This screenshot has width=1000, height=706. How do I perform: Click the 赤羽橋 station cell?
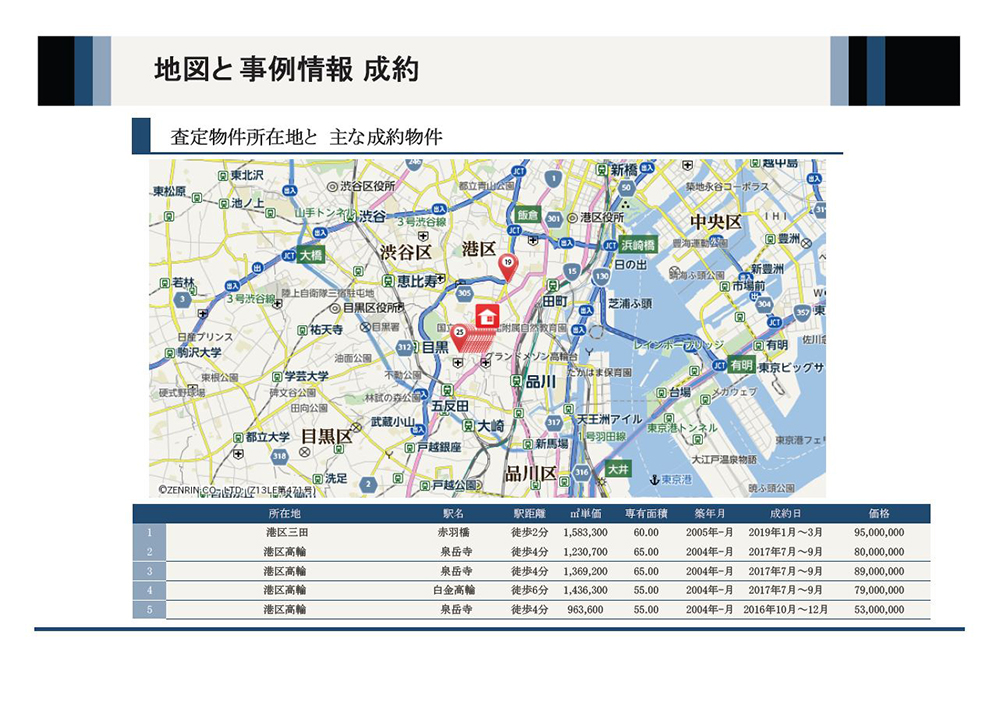coord(453,533)
